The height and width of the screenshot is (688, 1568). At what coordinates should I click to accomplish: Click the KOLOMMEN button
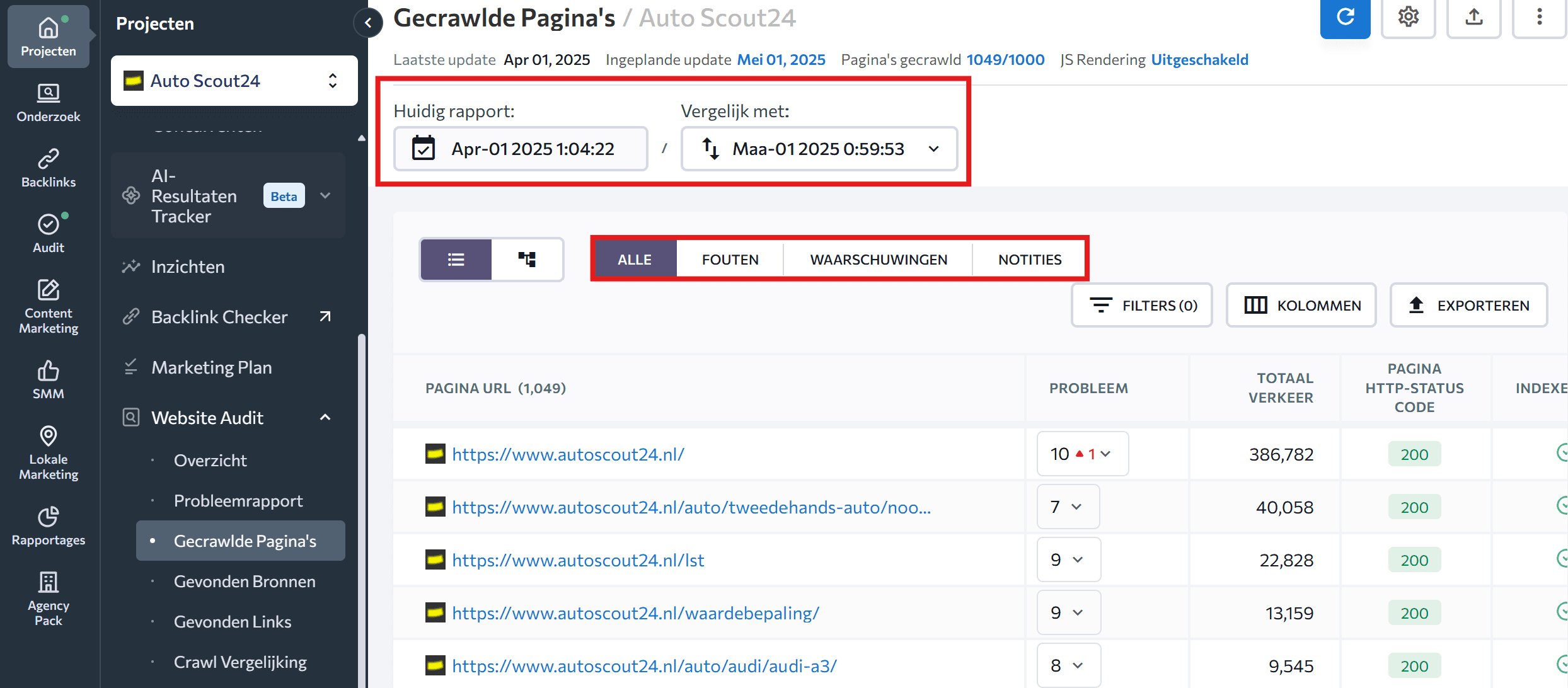tap(1301, 305)
